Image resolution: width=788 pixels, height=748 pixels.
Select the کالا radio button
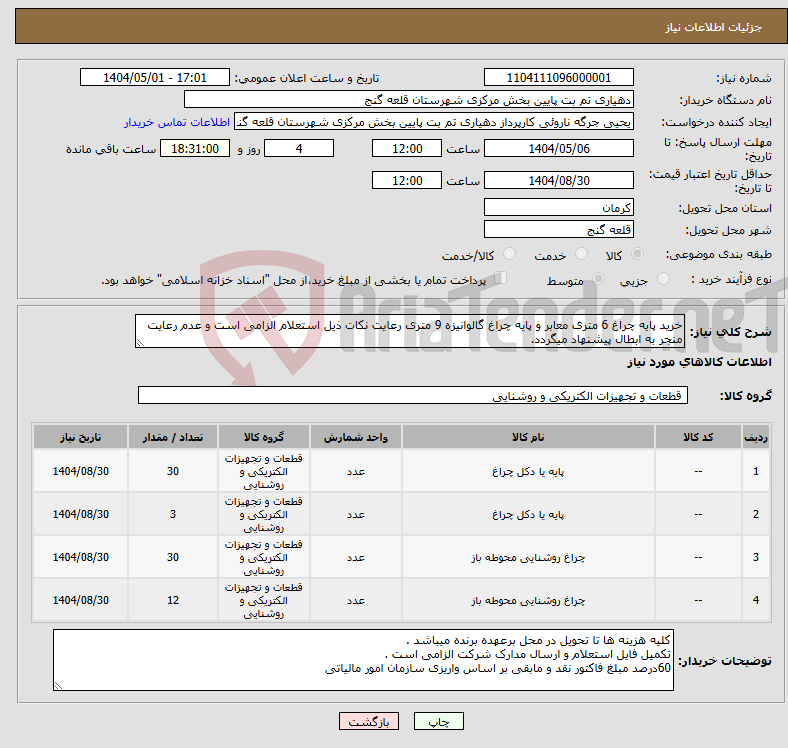coord(637,254)
